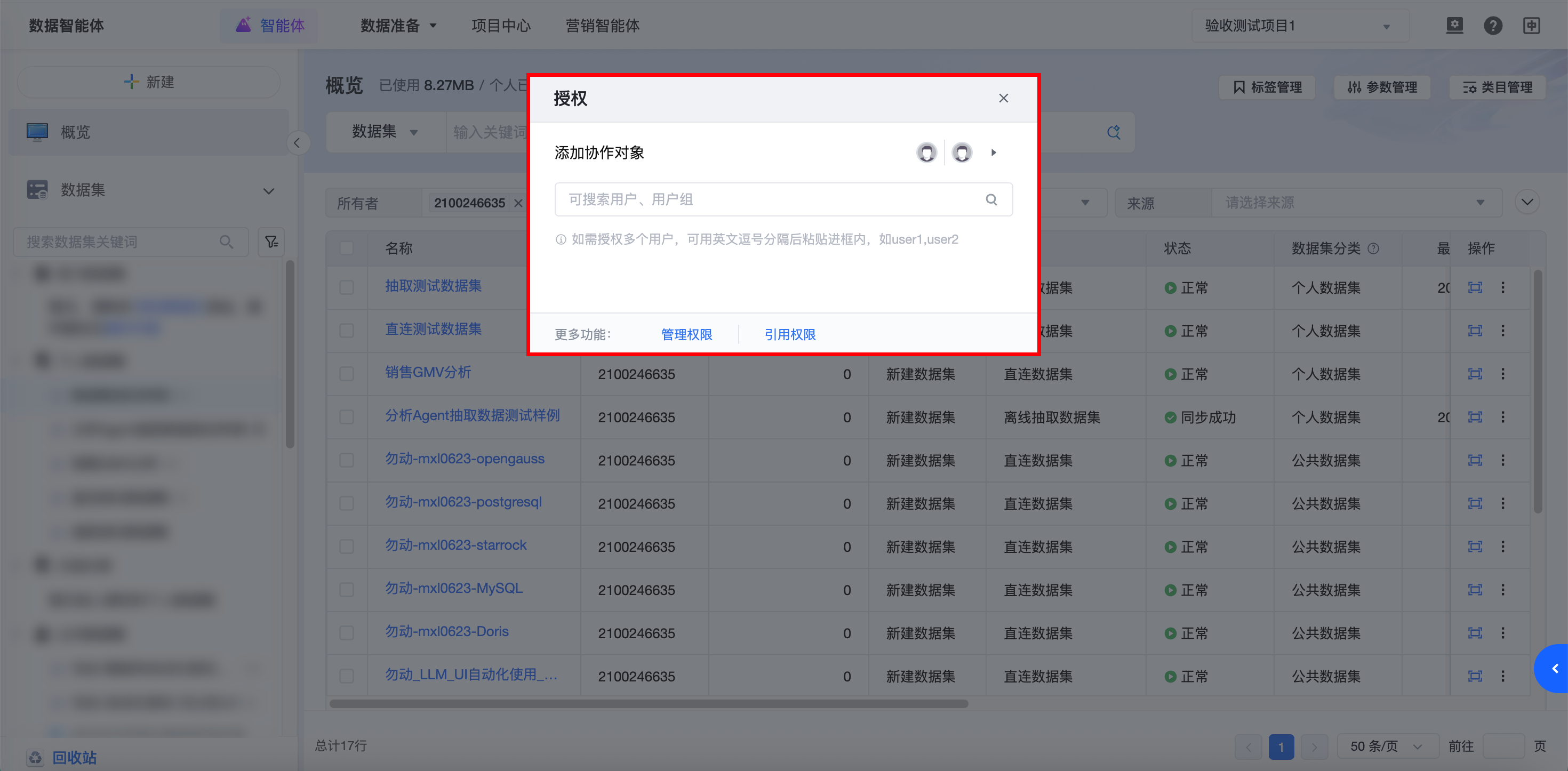Toggle the select-all checkbox in table header
Image resolution: width=1568 pixels, height=771 pixels.
point(347,248)
